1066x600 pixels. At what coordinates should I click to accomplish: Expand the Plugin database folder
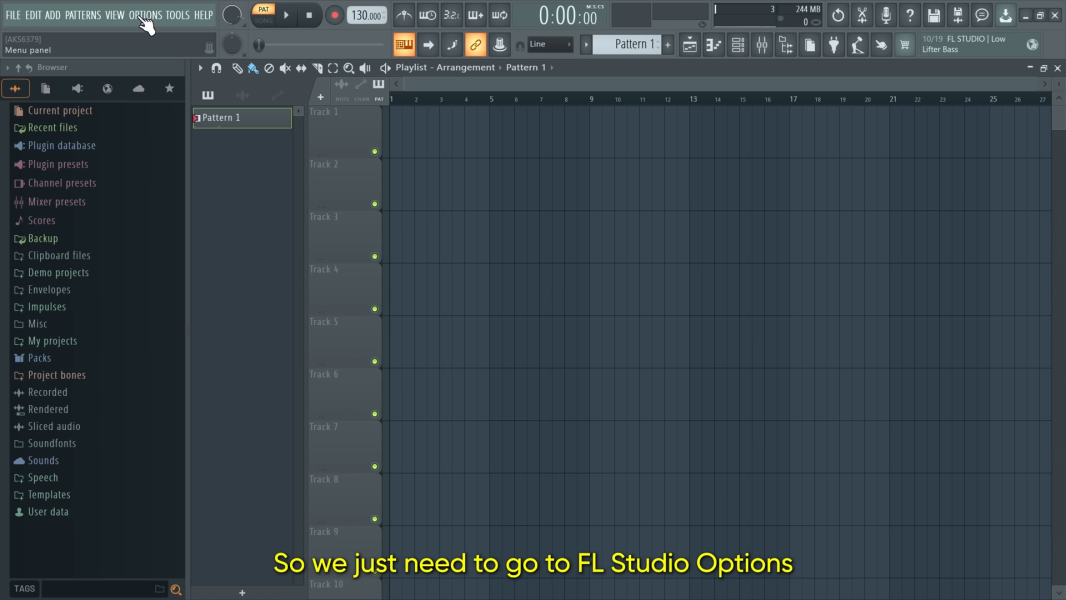[x=61, y=145]
